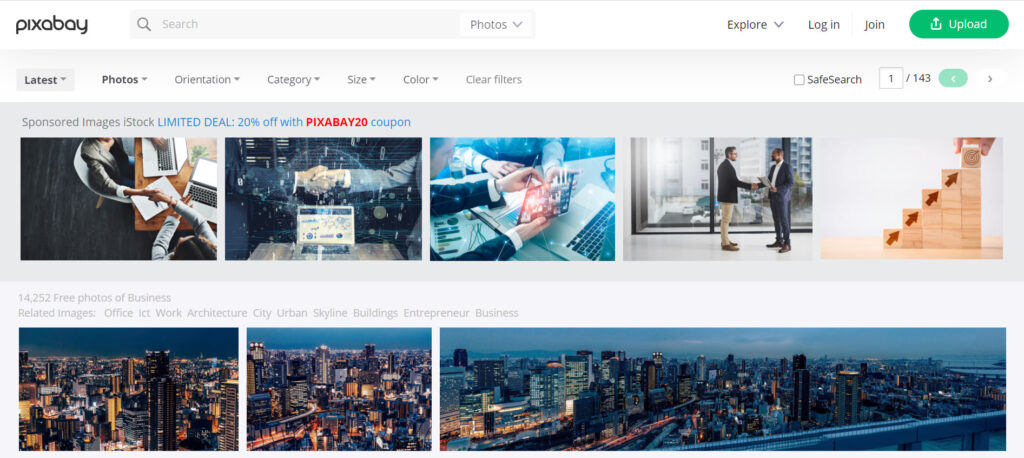Click the green Upload button
The height and width of the screenshot is (458, 1024).
pos(959,24)
